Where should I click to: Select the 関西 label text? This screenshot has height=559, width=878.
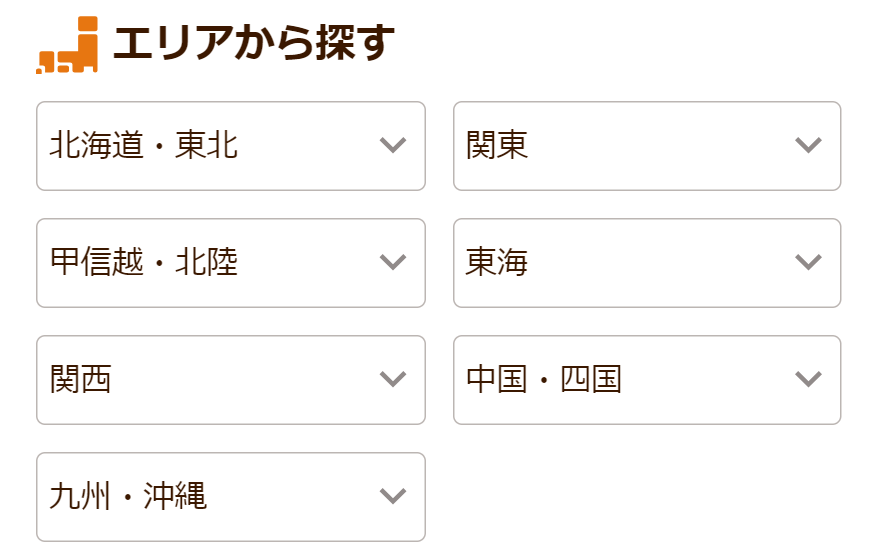click(x=81, y=380)
